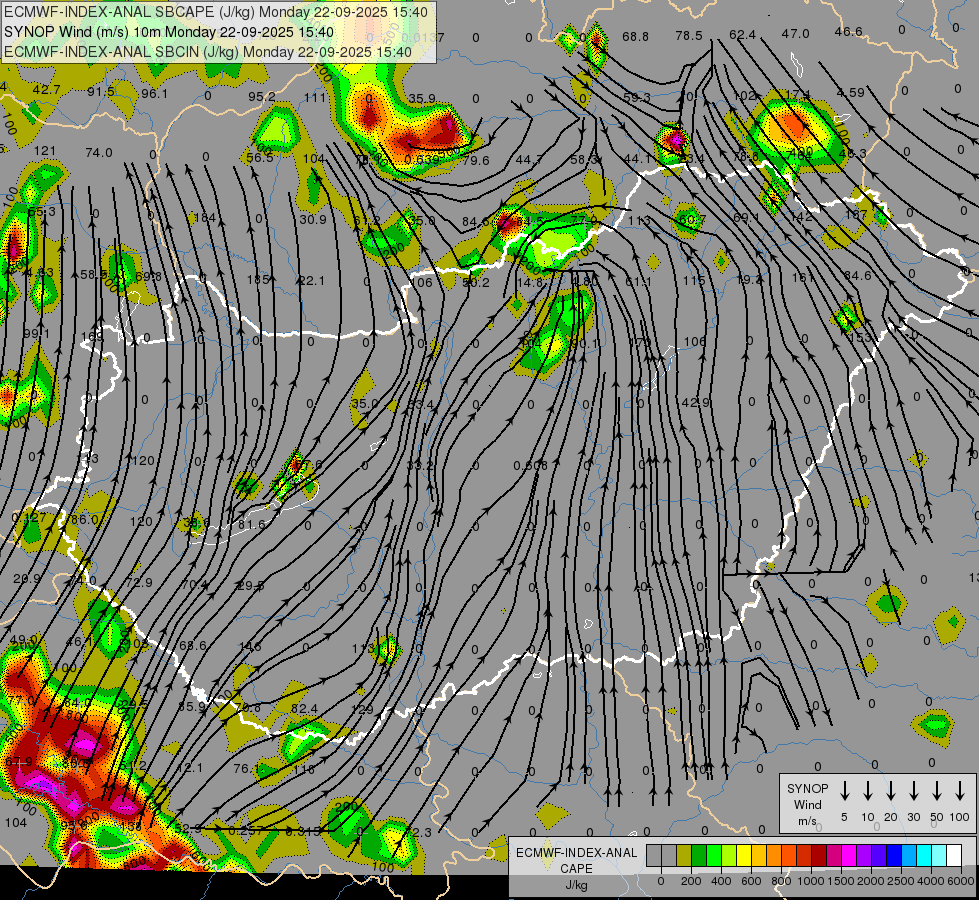Viewport: 979px width, 900px height.
Task: Click the map value '68.8'
Action: tap(635, 37)
